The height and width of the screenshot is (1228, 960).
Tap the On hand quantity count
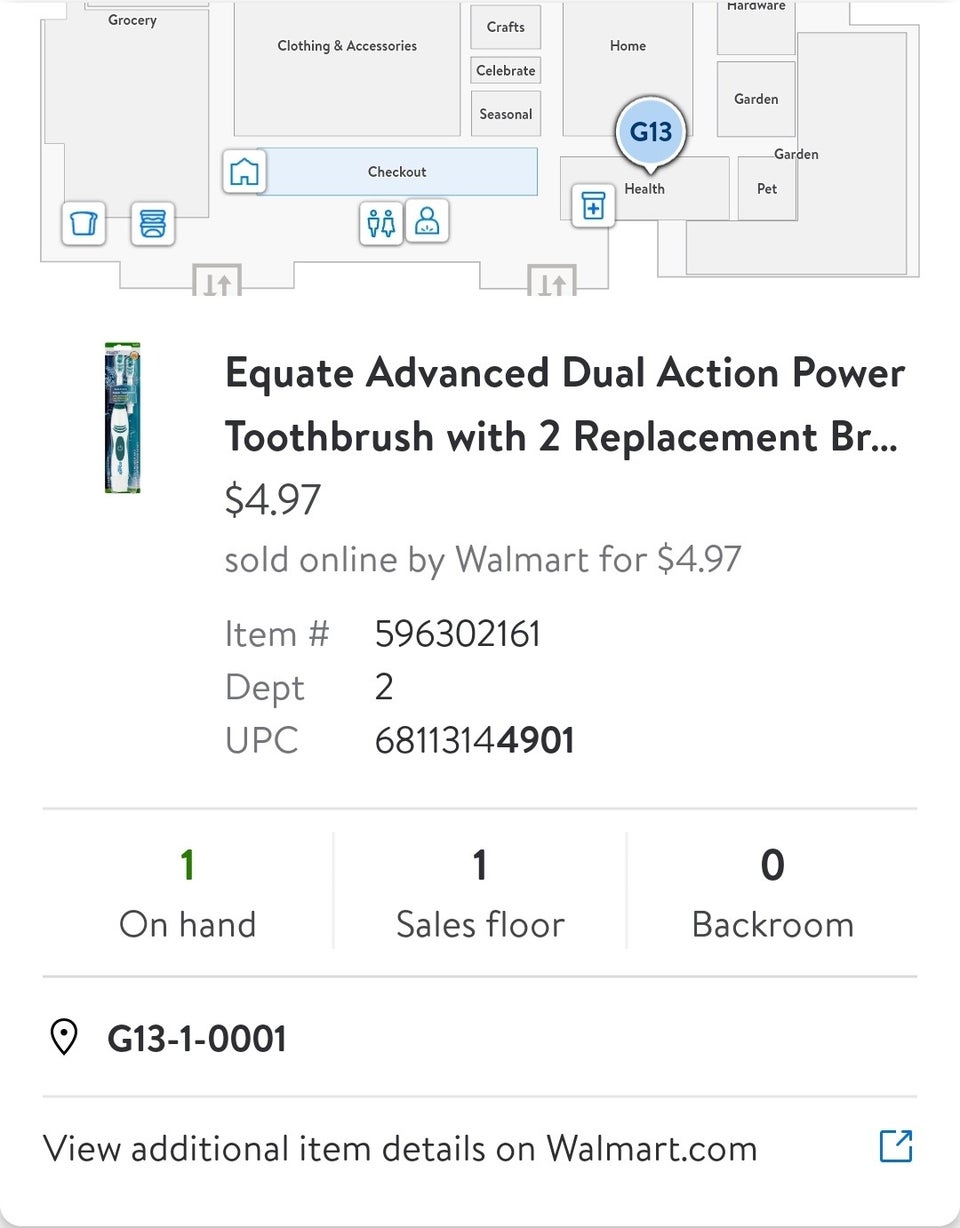click(x=187, y=865)
